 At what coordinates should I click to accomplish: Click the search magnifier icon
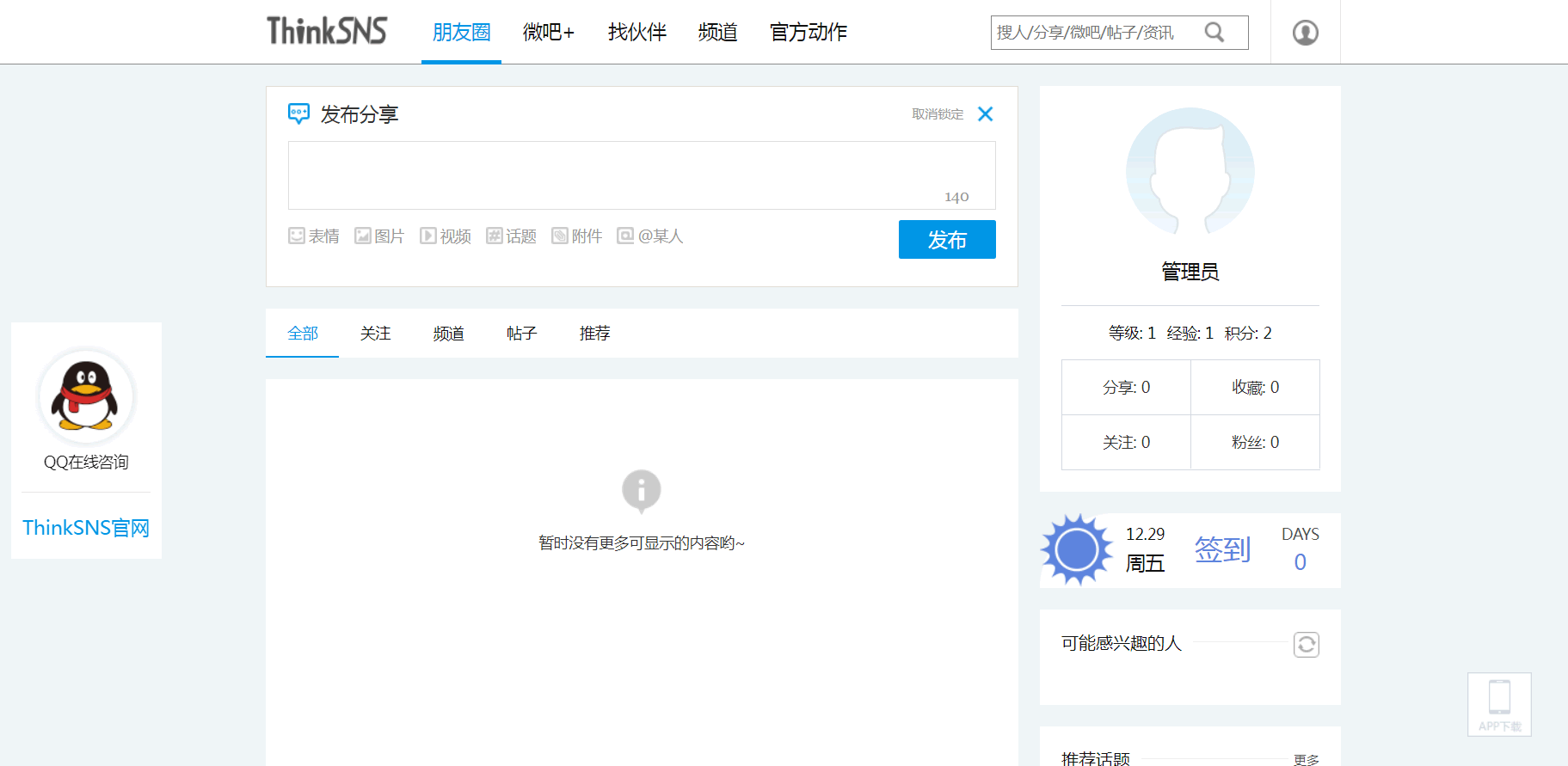(1214, 33)
